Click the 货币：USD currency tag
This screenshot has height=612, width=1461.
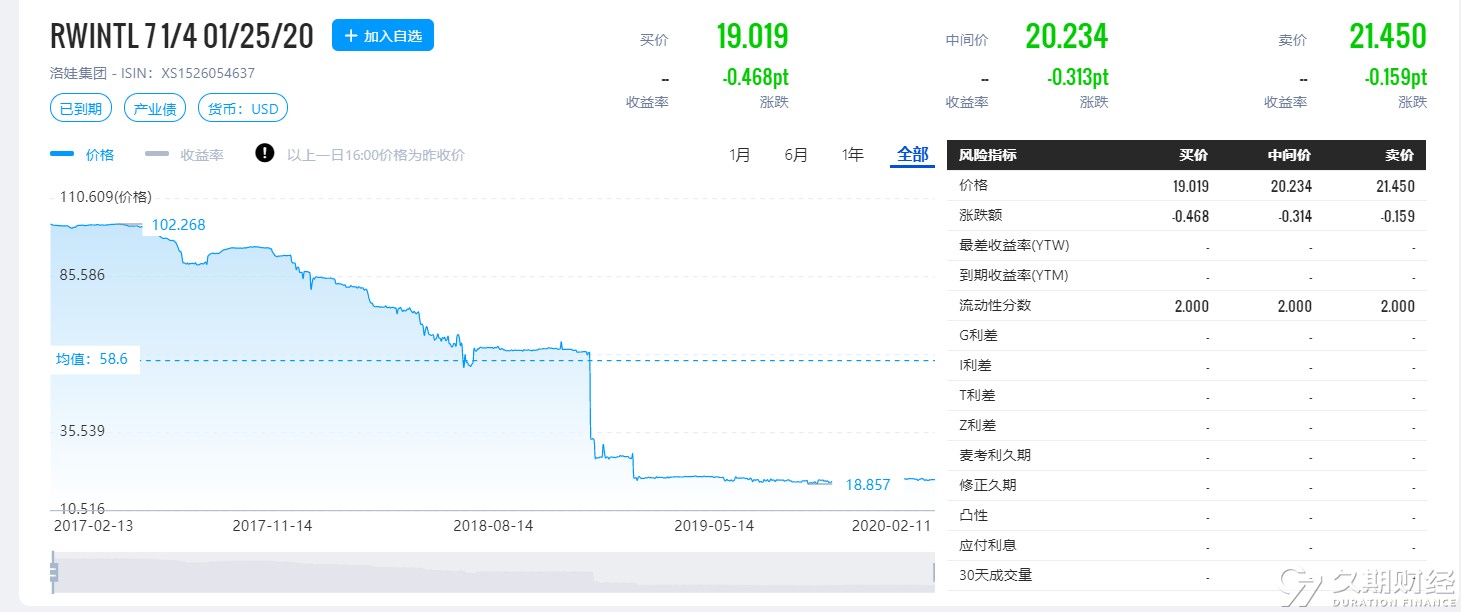pos(243,108)
